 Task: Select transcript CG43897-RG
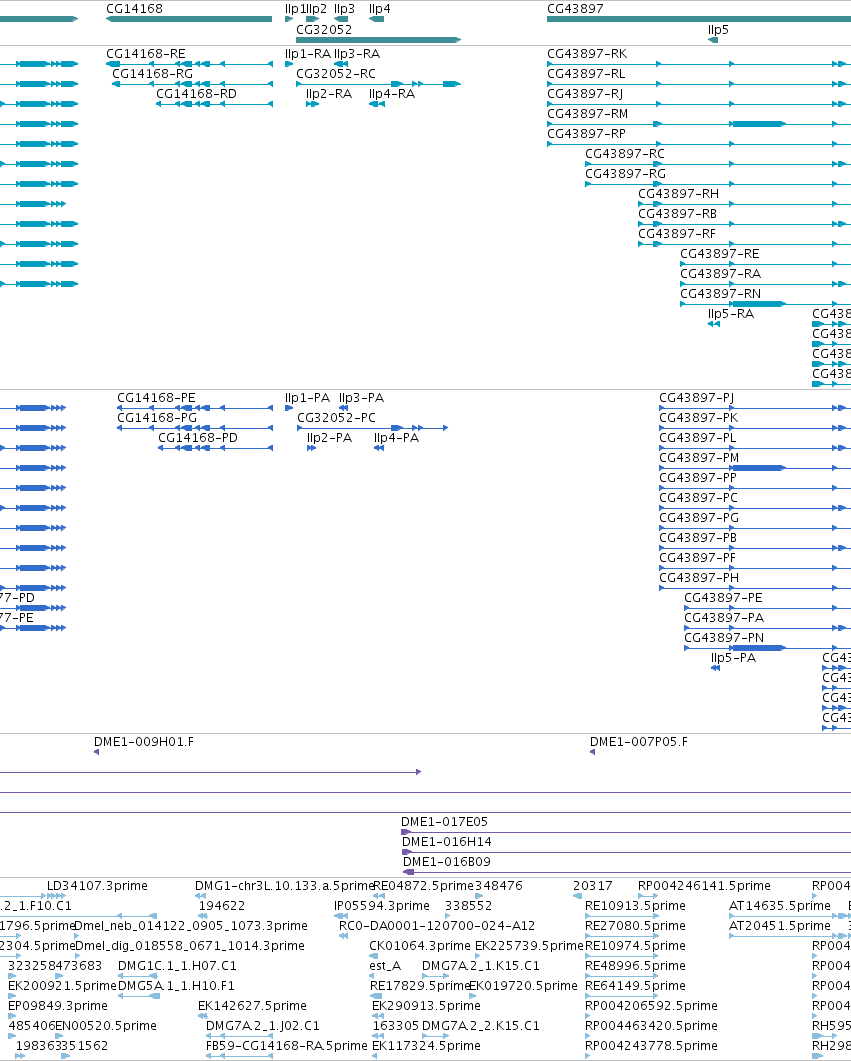pos(626,173)
